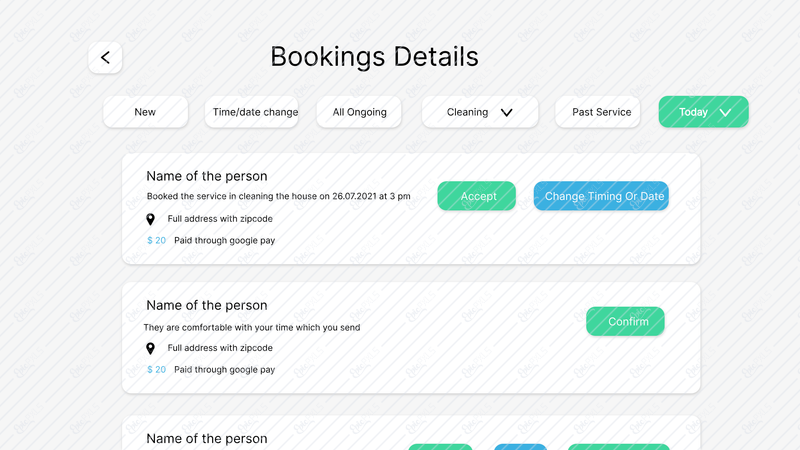The height and width of the screenshot is (450, 800).
Task: Click the $ 20 amount in second card
Action: (x=156, y=369)
